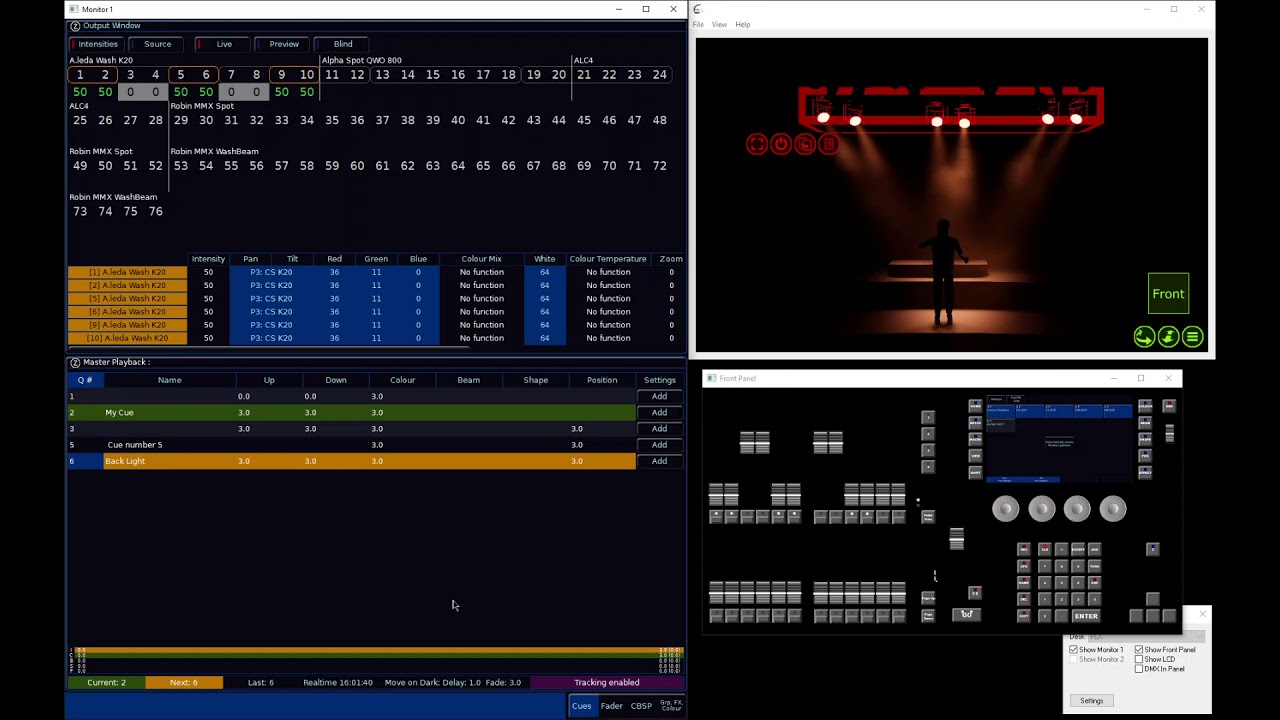Click the CLR key on Front Panel
Screen dimensions: 1280x720
pos(1045,549)
